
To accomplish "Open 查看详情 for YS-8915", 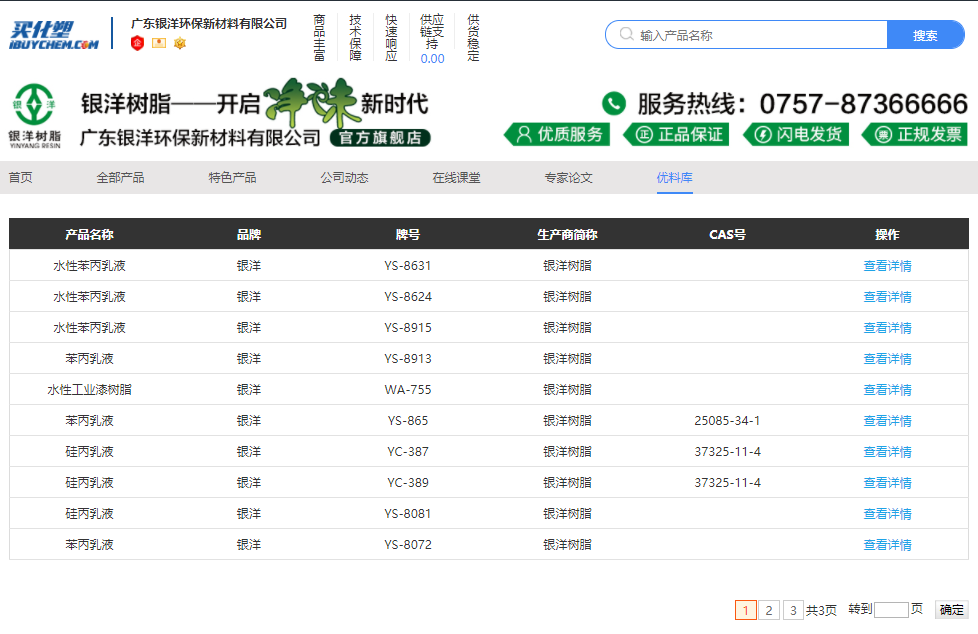I will pos(888,328).
